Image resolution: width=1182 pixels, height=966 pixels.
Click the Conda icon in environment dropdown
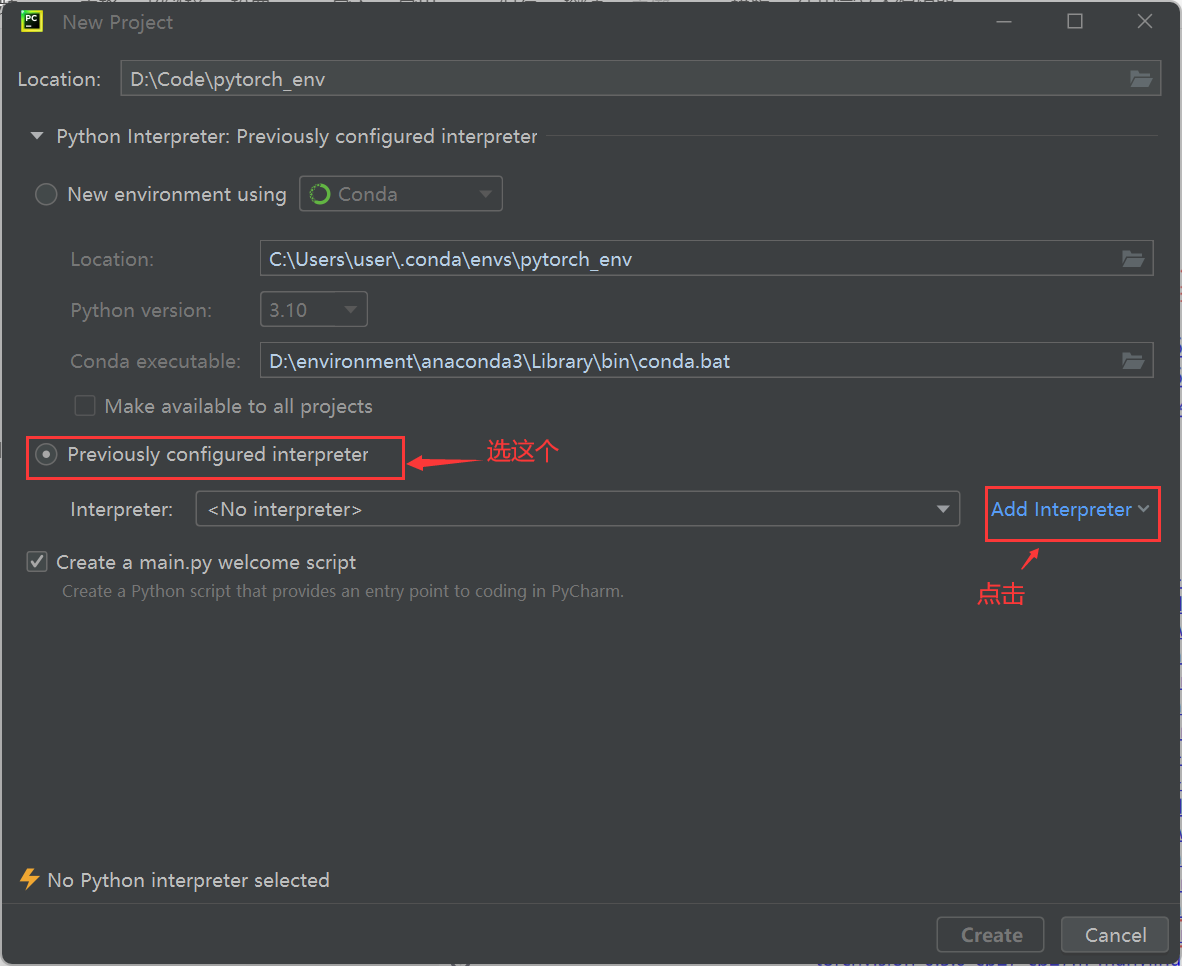320,195
